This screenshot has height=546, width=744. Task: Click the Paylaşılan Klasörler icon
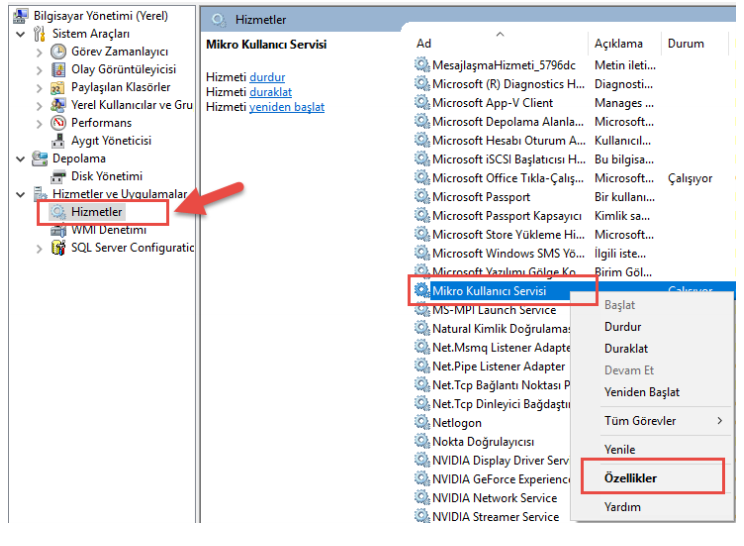pyautogui.click(x=59, y=87)
